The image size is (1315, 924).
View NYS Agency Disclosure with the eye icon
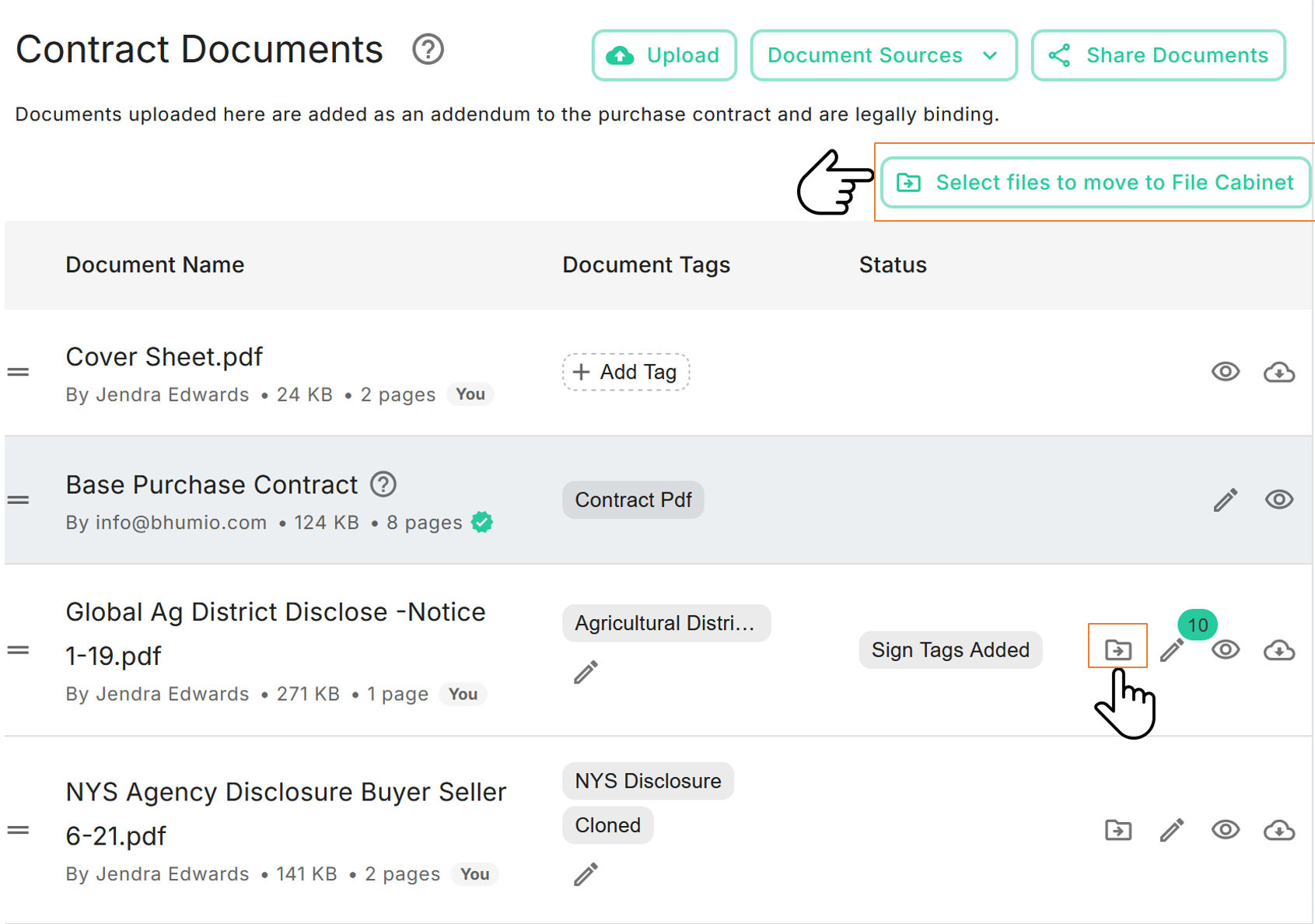click(x=1226, y=830)
